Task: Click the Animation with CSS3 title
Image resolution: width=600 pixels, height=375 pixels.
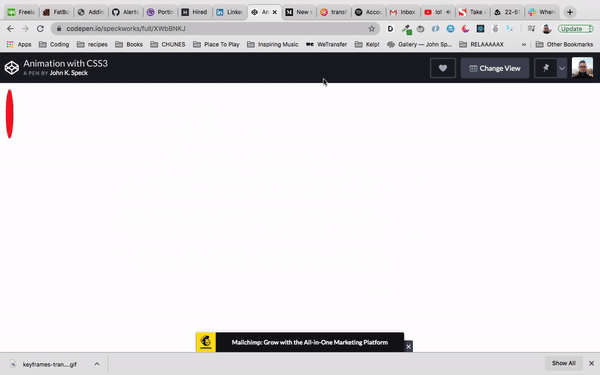Action: (x=65, y=64)
